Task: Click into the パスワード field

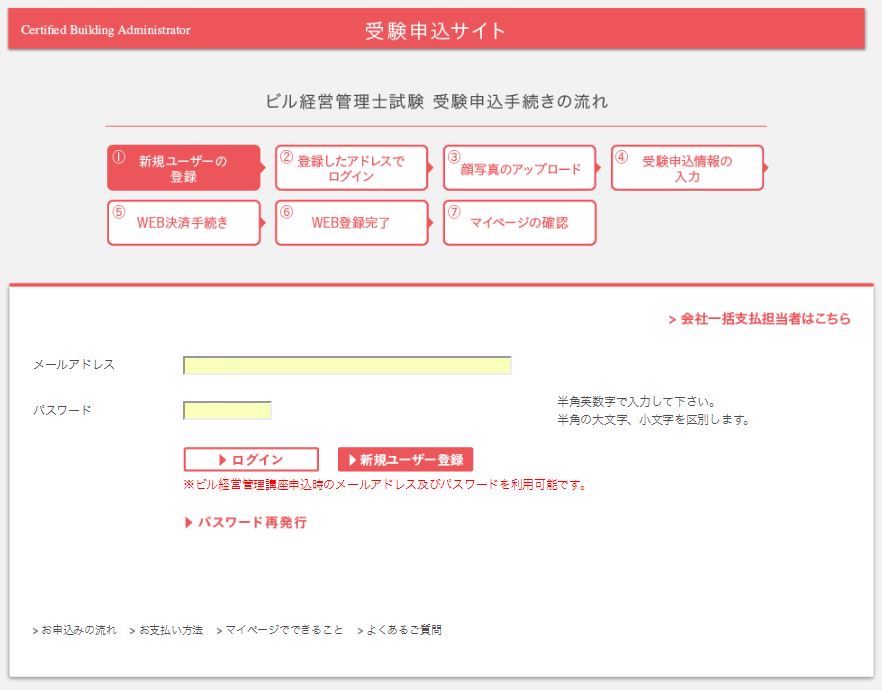Action: coord(227,410)
